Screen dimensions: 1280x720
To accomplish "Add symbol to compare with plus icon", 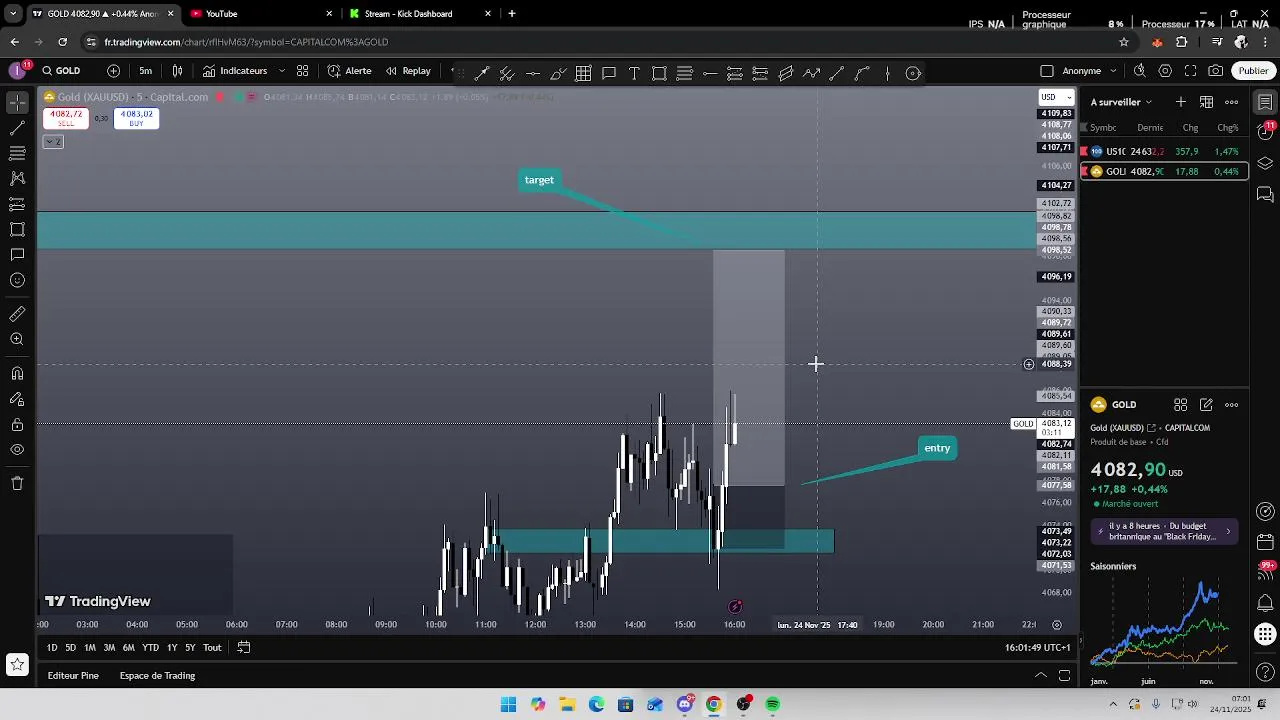I will coord(113,71).
